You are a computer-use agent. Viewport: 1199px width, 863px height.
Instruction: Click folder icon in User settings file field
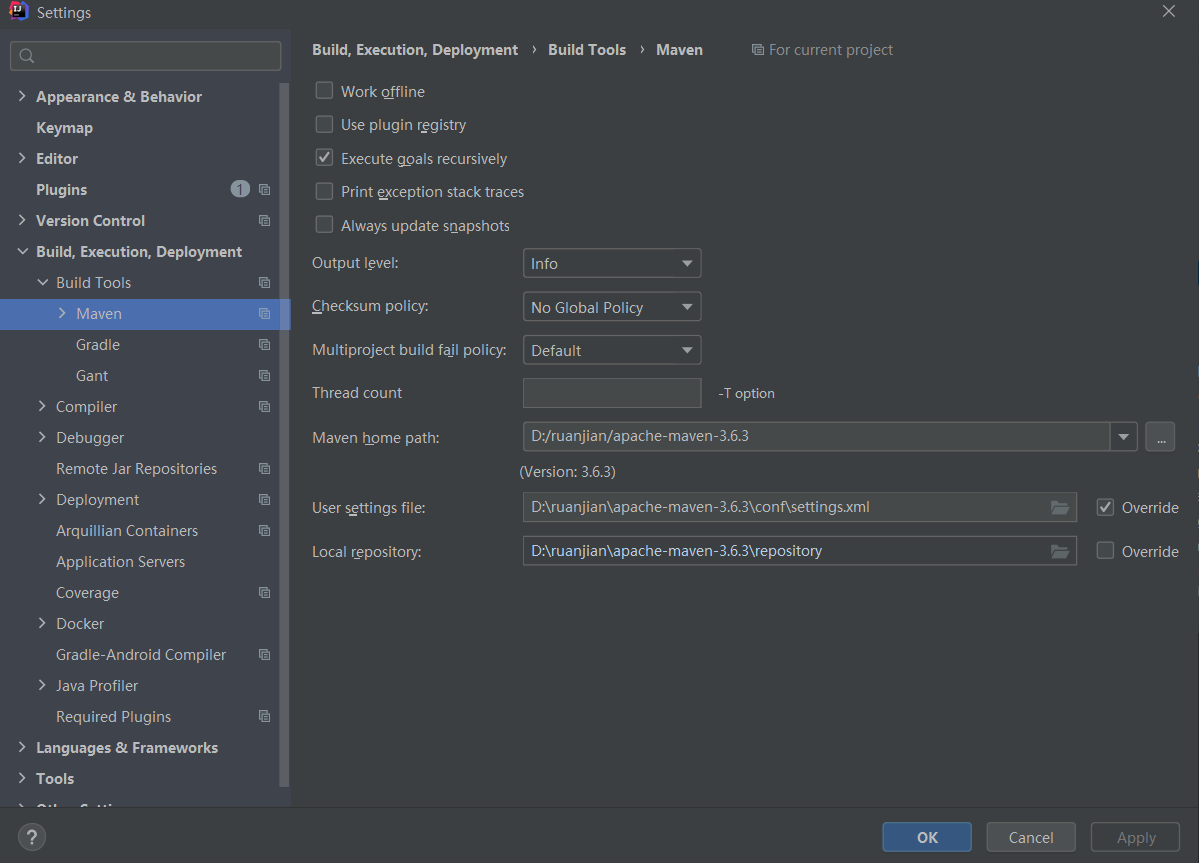click(1060, 508)
